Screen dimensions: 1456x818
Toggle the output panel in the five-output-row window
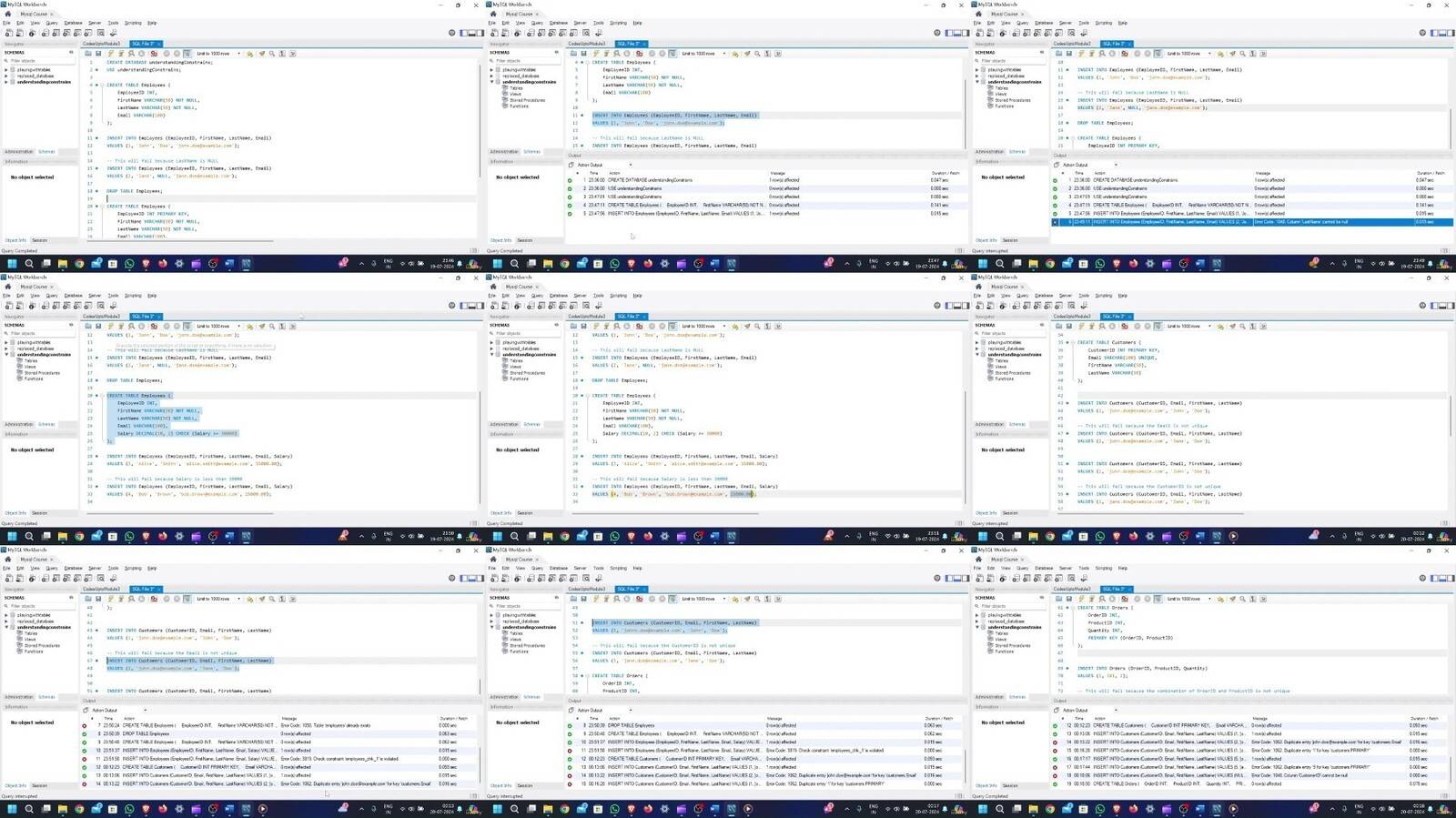[x=956, y=33]
